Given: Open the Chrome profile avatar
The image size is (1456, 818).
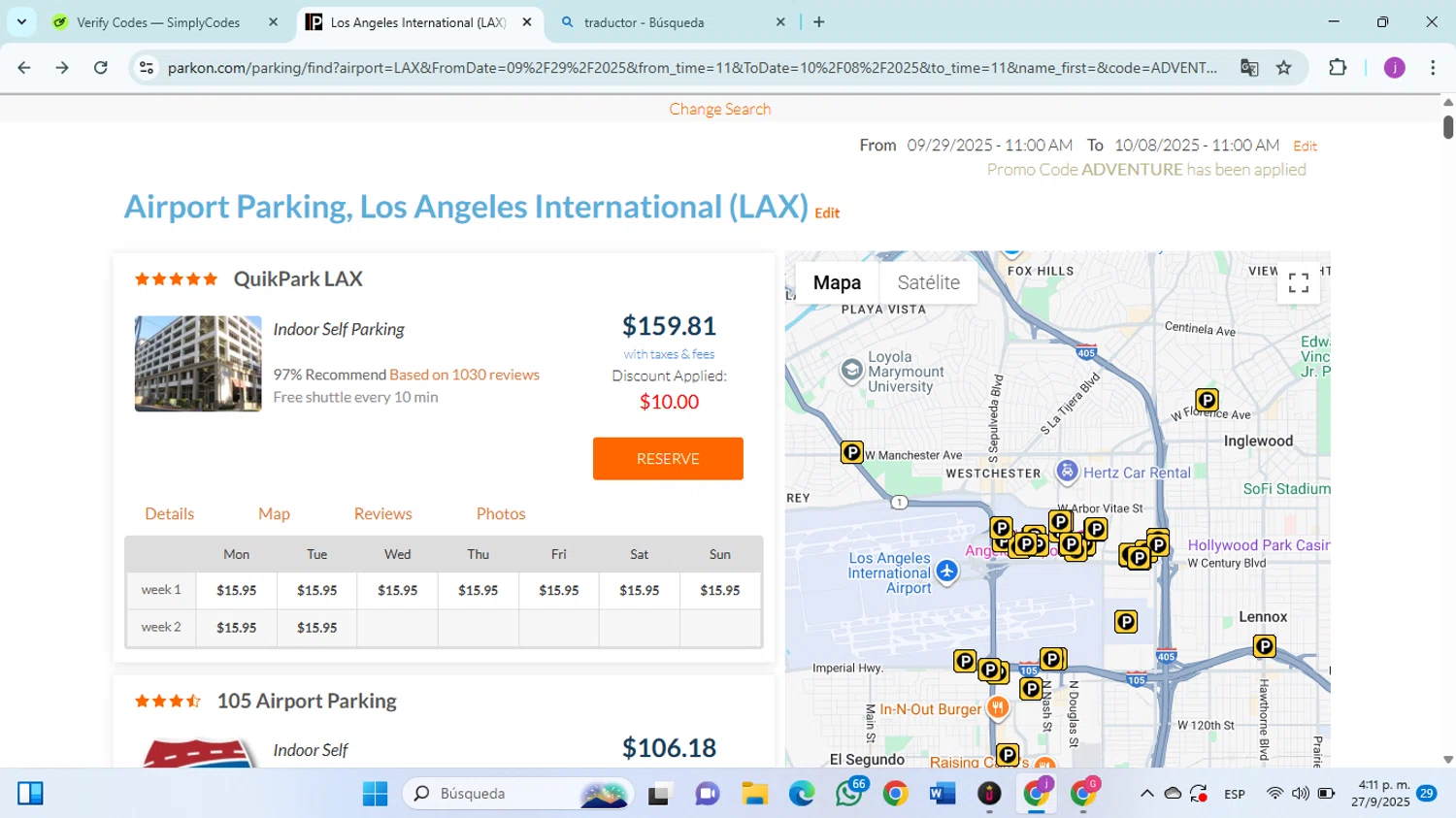Looking at the screenshot, I should coord(1395,68).
